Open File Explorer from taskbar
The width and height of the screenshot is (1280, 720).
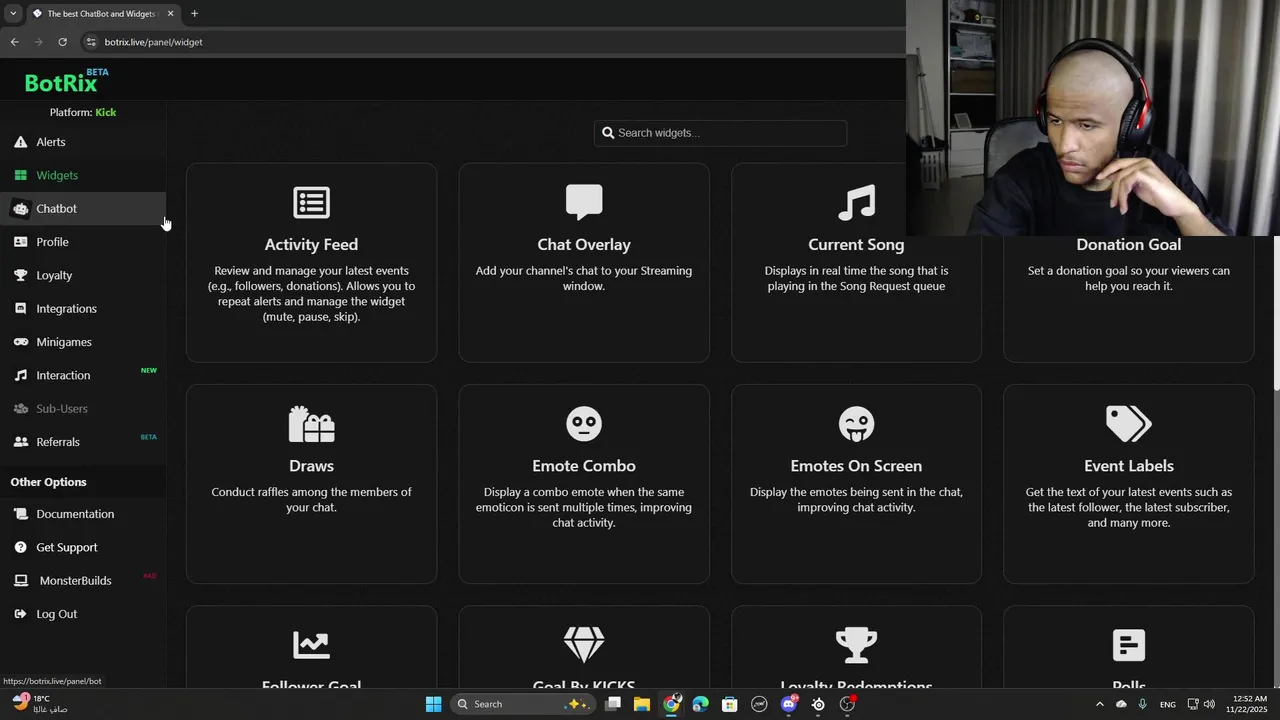click(642, 704)
